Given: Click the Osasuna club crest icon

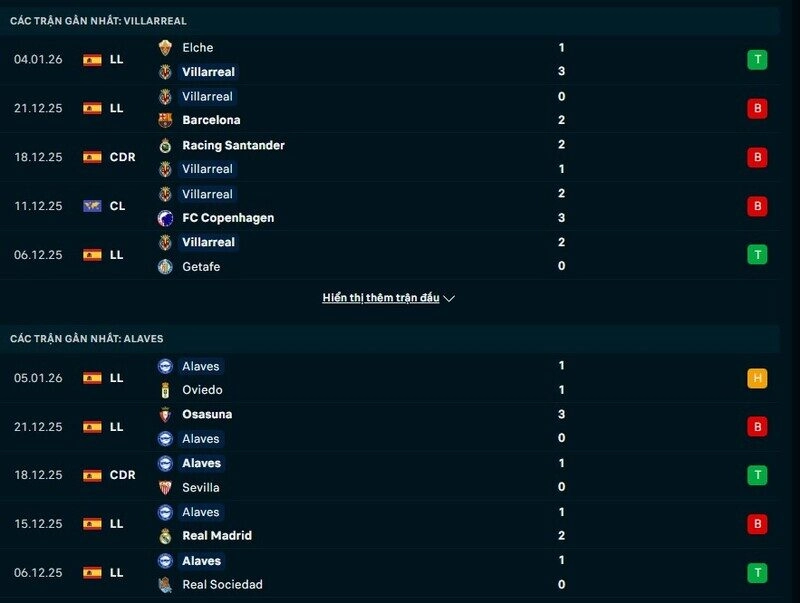Looking at the screenshot, I should (165, 414).
